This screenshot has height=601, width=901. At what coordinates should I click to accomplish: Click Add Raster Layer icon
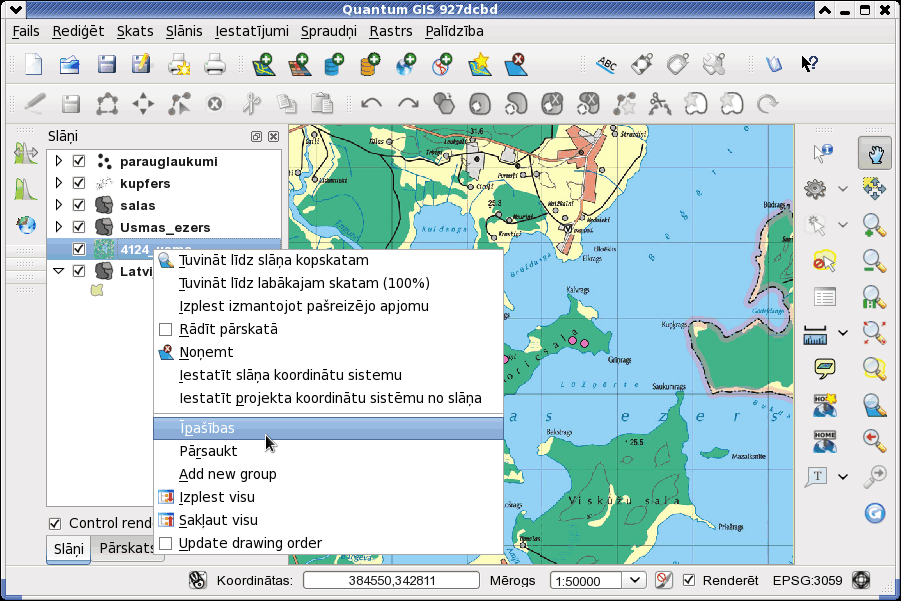pyautogui.click(x=299, y=64)
